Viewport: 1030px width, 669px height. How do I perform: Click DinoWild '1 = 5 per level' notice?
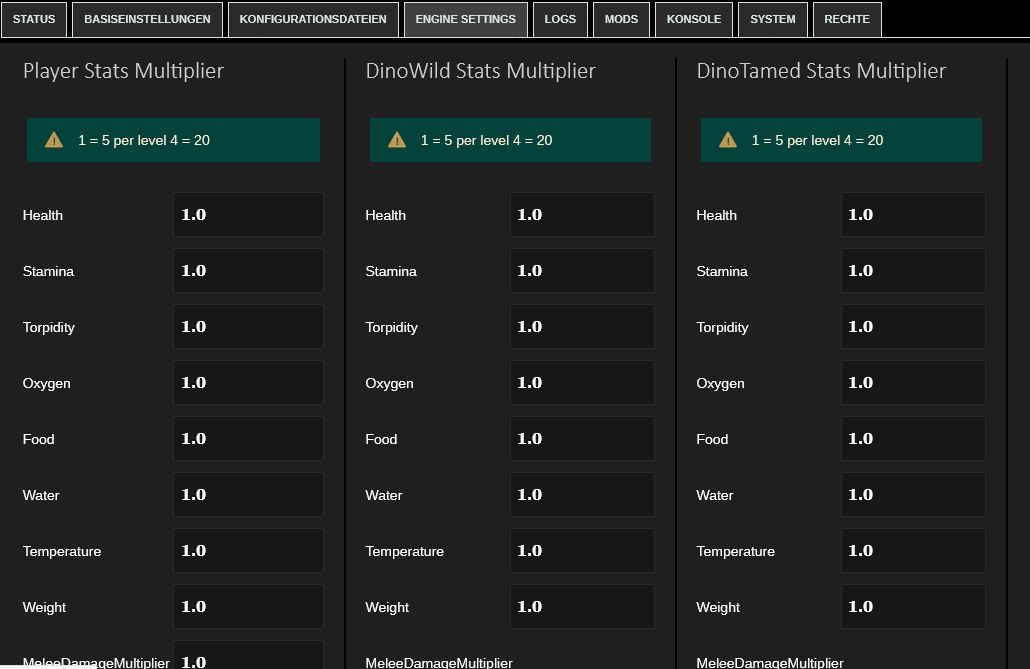[510, 140]
